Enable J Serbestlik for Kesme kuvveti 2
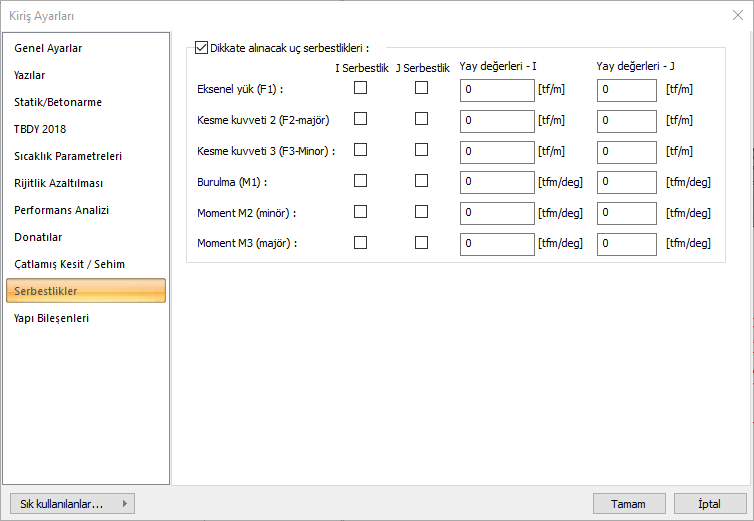754x521 pixels. point(422,119)
